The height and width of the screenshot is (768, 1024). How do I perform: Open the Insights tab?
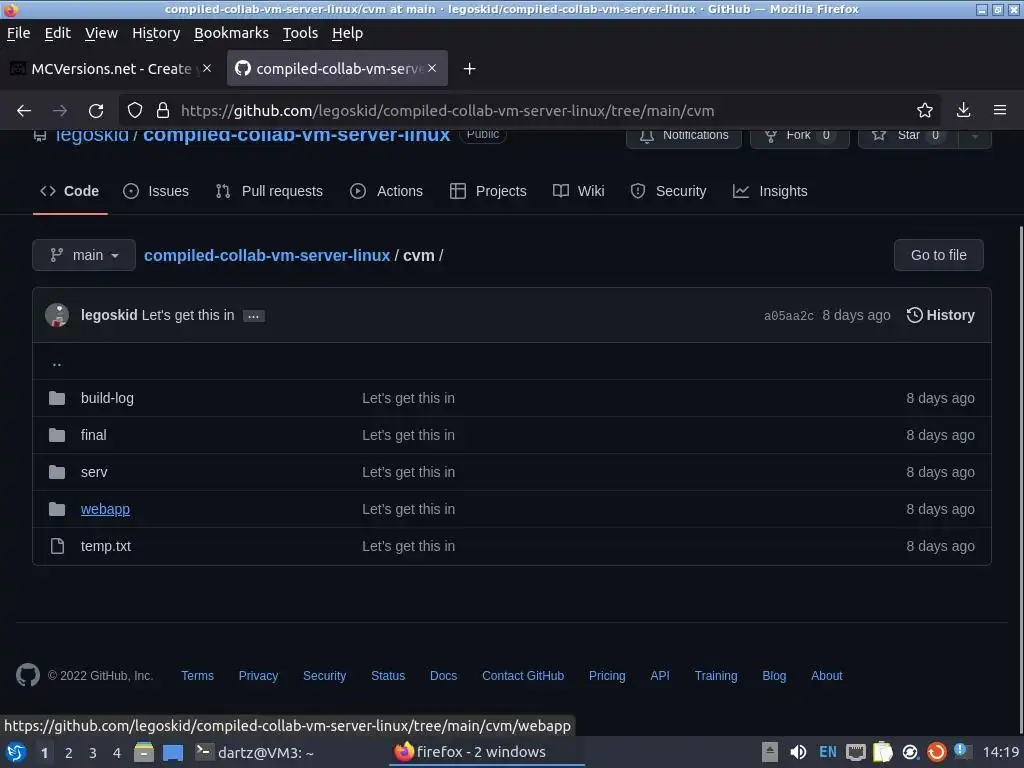pos(770,191)
